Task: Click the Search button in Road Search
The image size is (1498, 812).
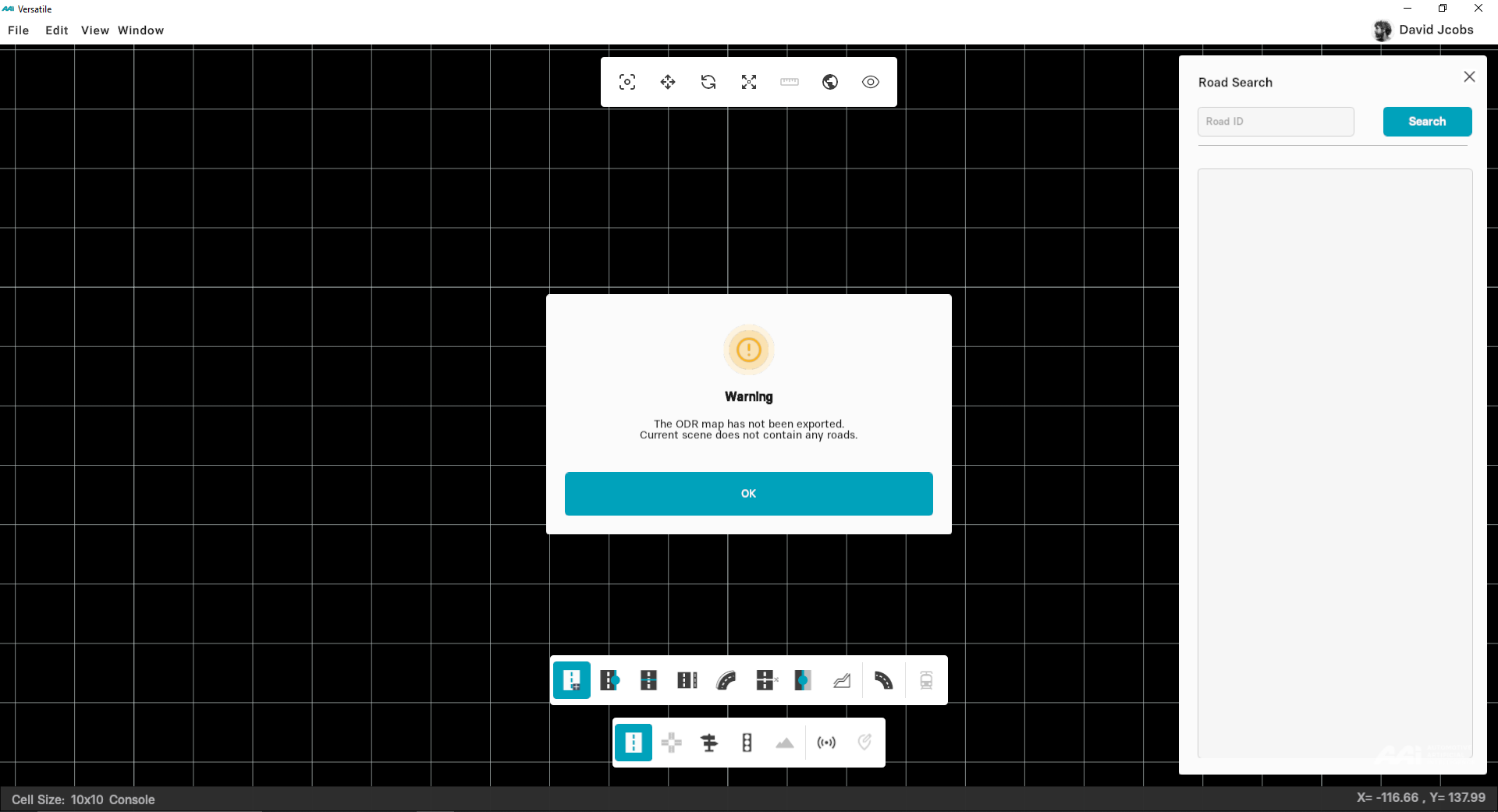Action: (x=1427, y=122)
